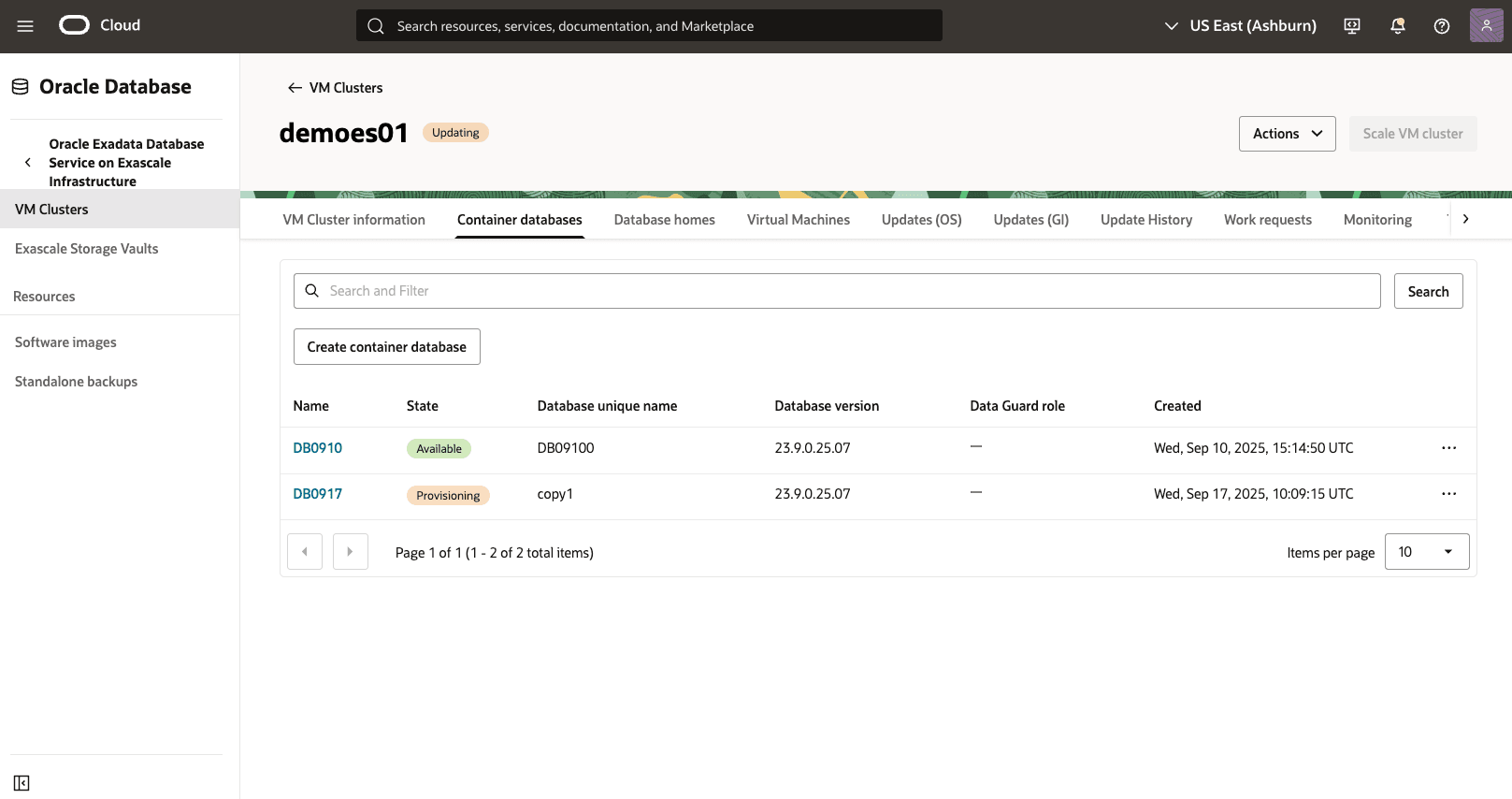Click the Database version column header
This screenshot has width=1512, height=799.
(827, 406)
